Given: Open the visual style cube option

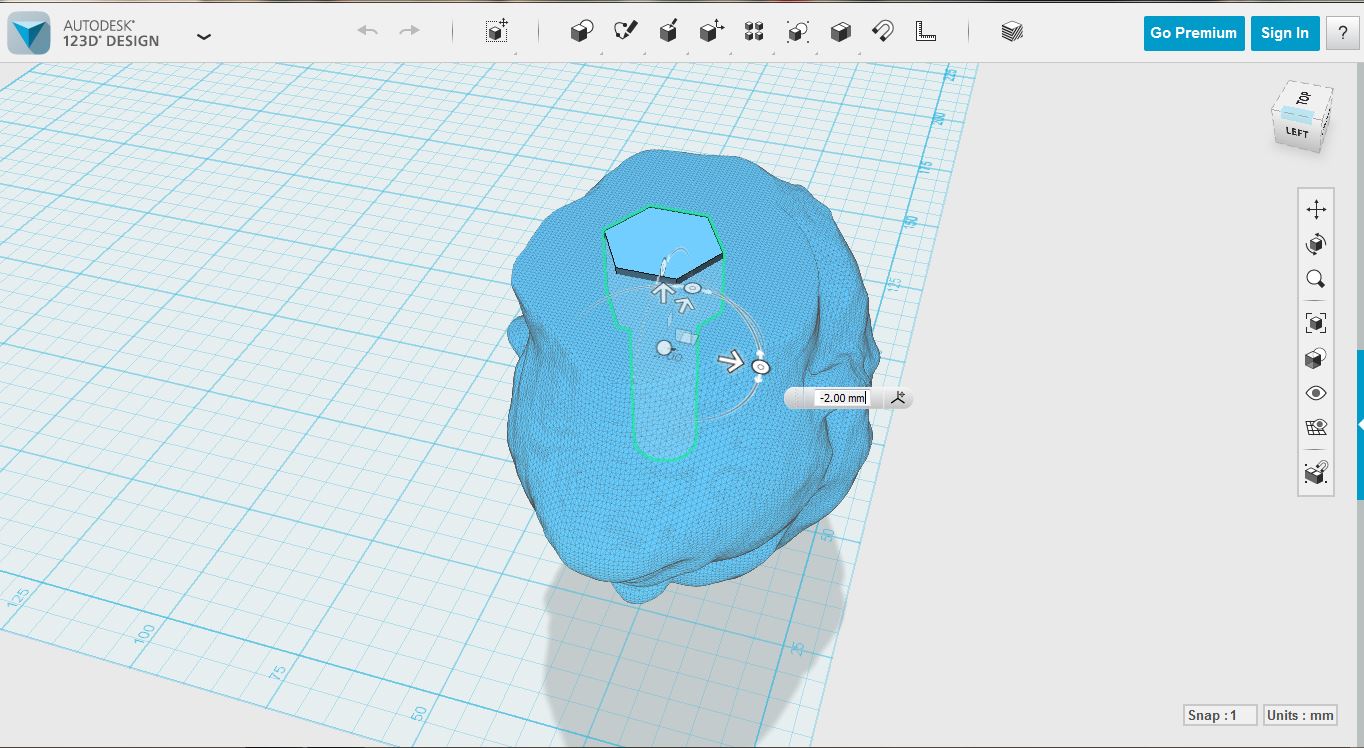Looking at the screenshot, I should (x=1316, y=358).
